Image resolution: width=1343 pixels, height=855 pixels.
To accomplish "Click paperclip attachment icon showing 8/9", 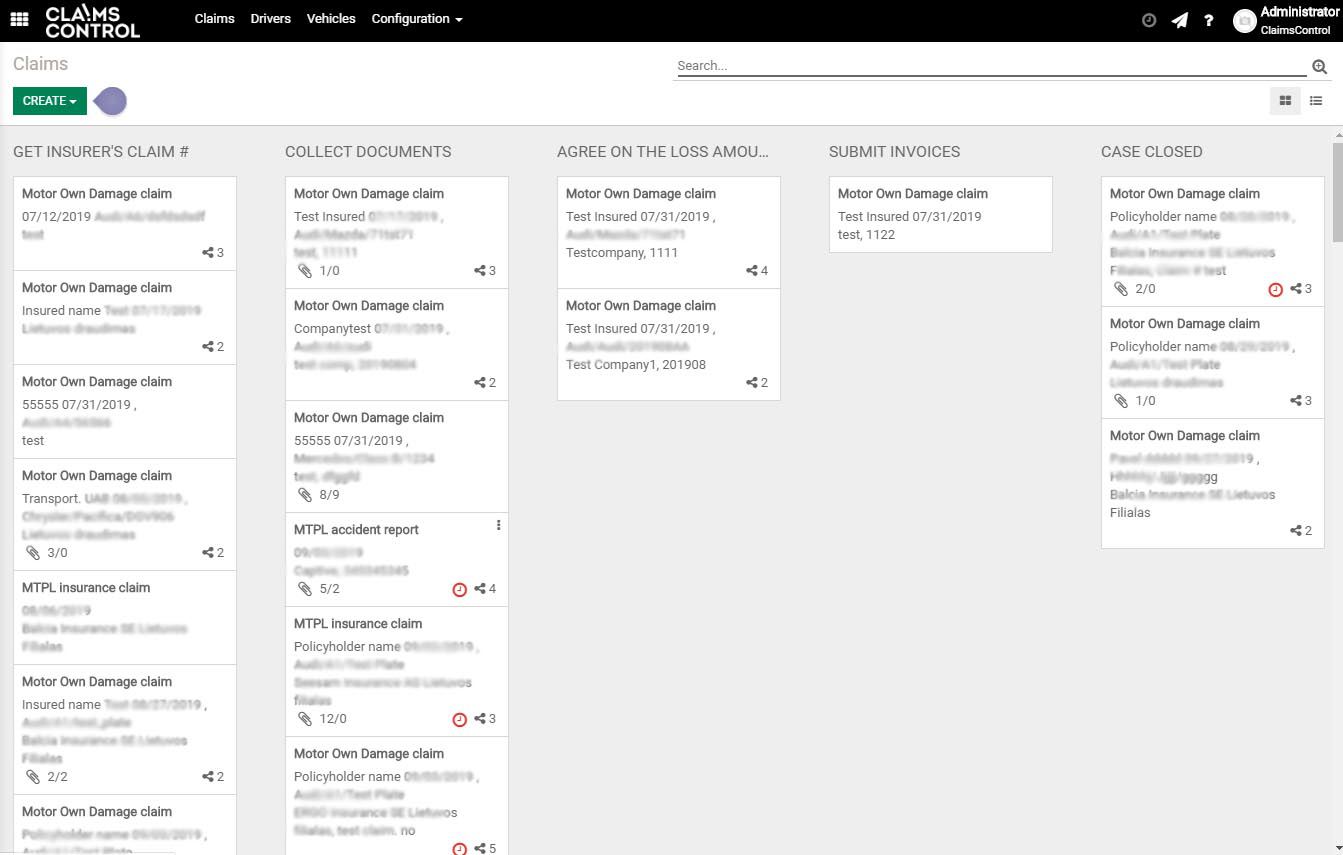I will [x=305, y=495].
